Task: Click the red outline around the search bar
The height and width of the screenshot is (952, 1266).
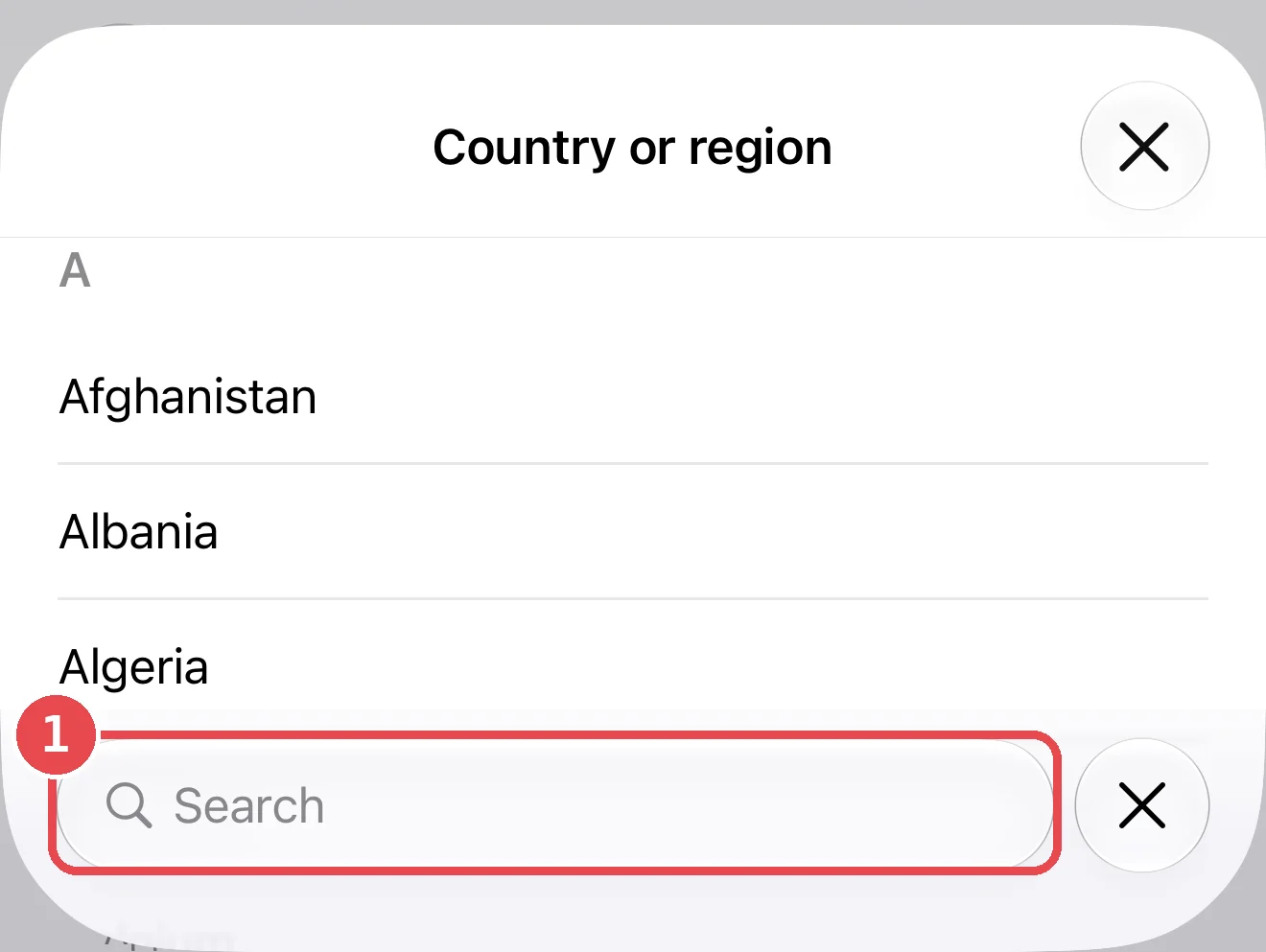Action: (554, 736)
